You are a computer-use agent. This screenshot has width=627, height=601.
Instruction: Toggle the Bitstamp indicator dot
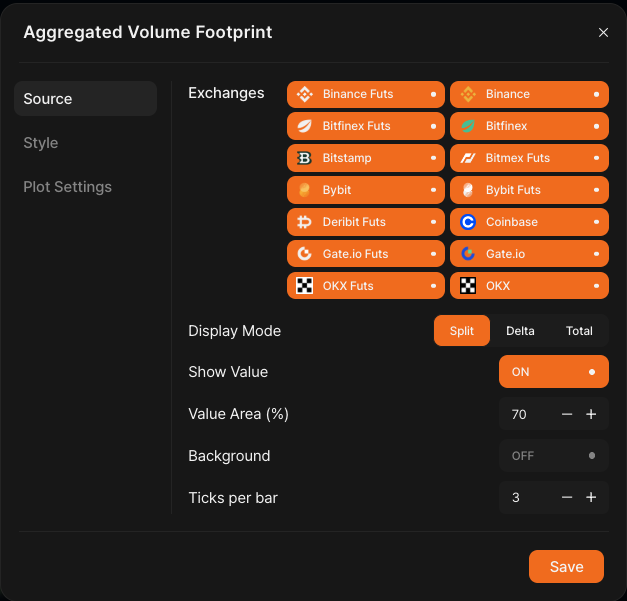(x=433, y=158)
